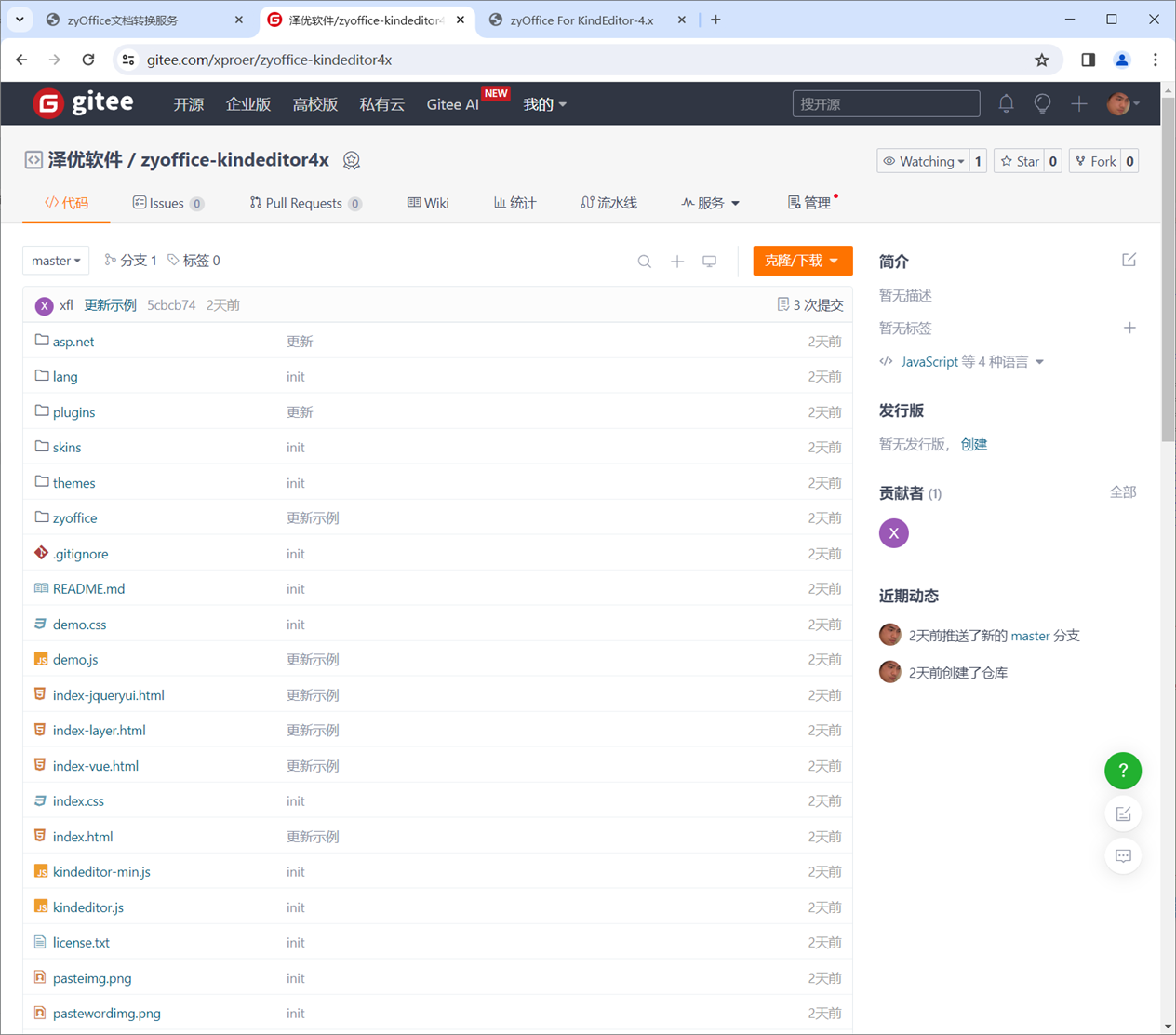Open repository search via magnifier icon
The height and width of the screenshot is (1035, 1176).
click(x=645, y=262)
